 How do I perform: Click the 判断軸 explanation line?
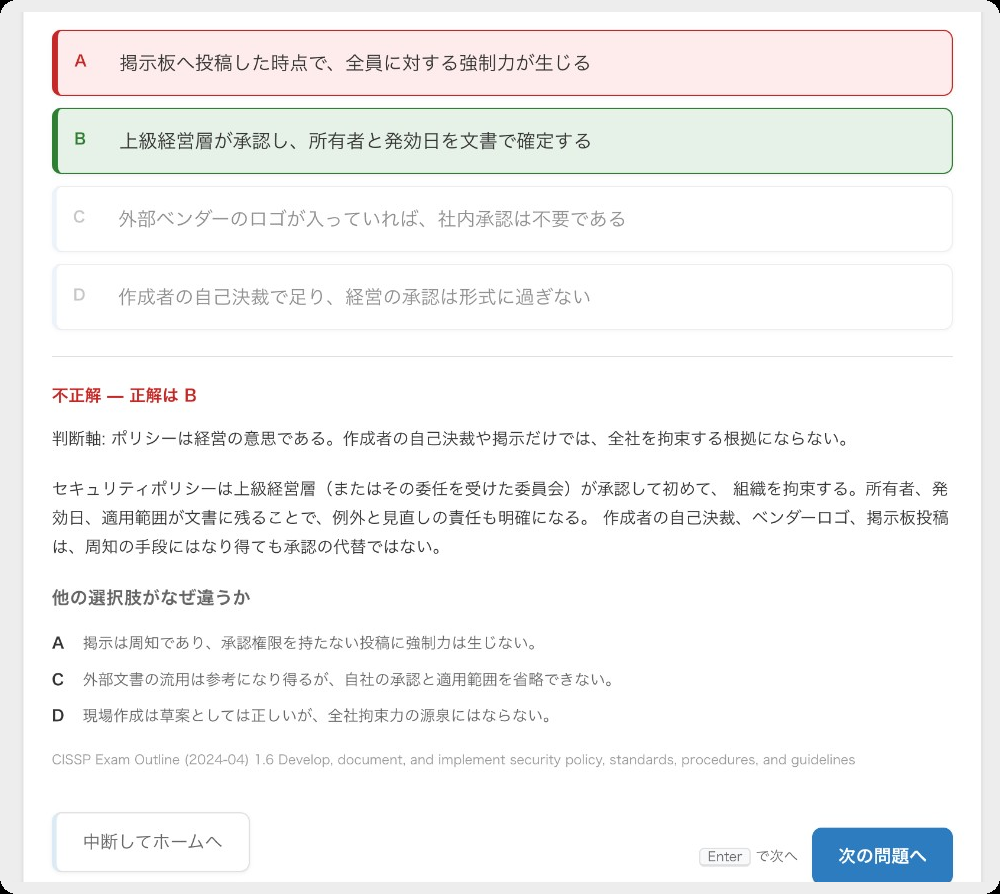tap(450, 439)
